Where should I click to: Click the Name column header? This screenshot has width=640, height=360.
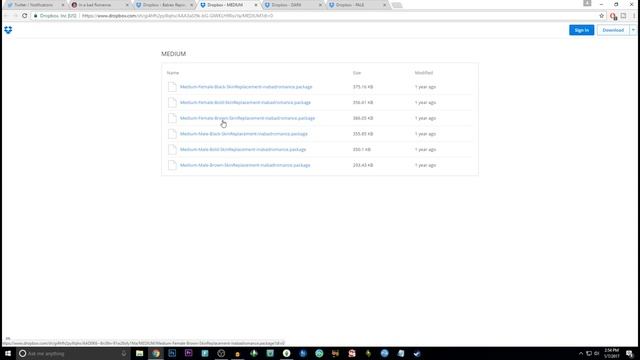point(173,73)
